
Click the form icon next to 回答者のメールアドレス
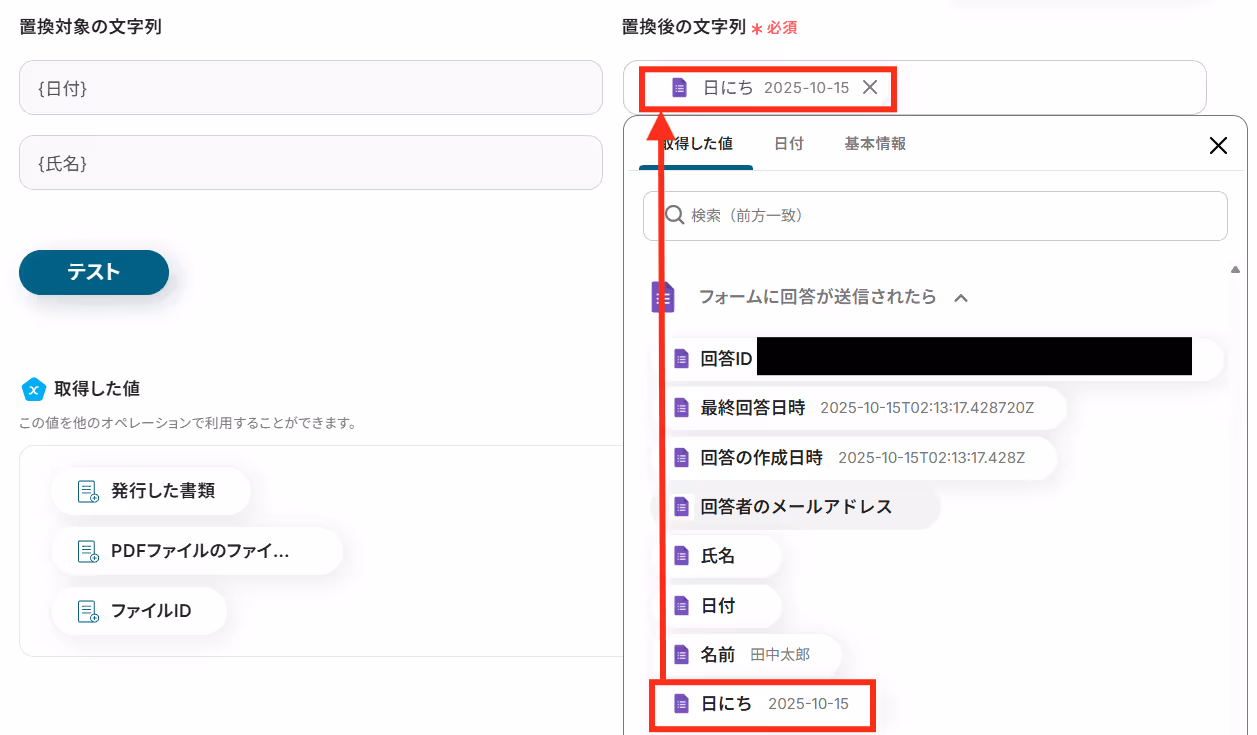681,507
